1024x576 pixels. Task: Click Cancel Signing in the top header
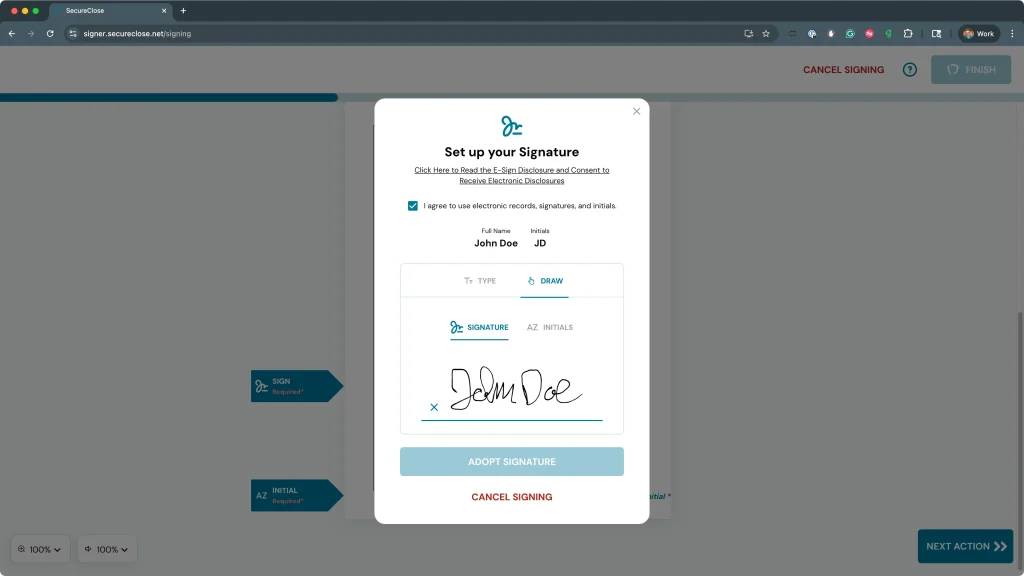(843, 70)
